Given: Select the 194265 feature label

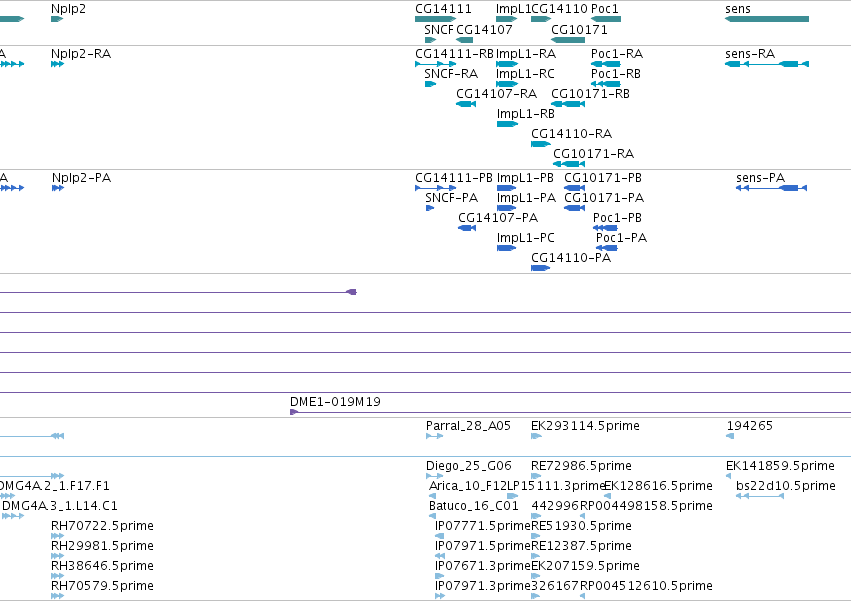Looking at the screenshot, I should (x=750, y=426).
